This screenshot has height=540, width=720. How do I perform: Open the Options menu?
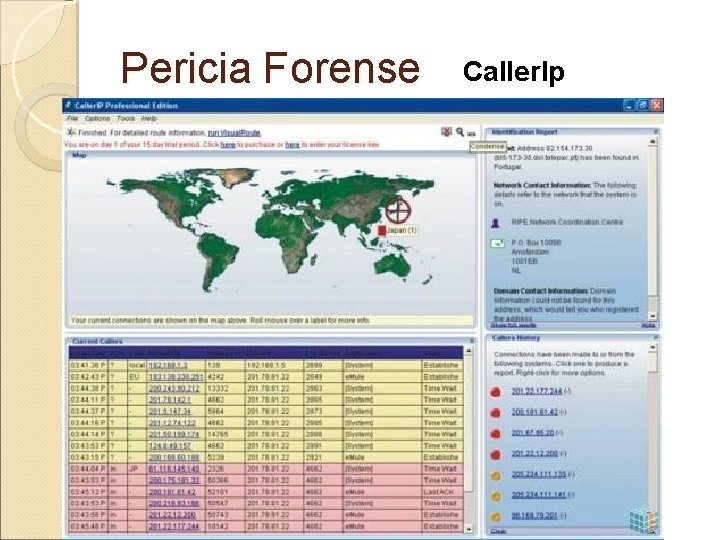point(97,118)
